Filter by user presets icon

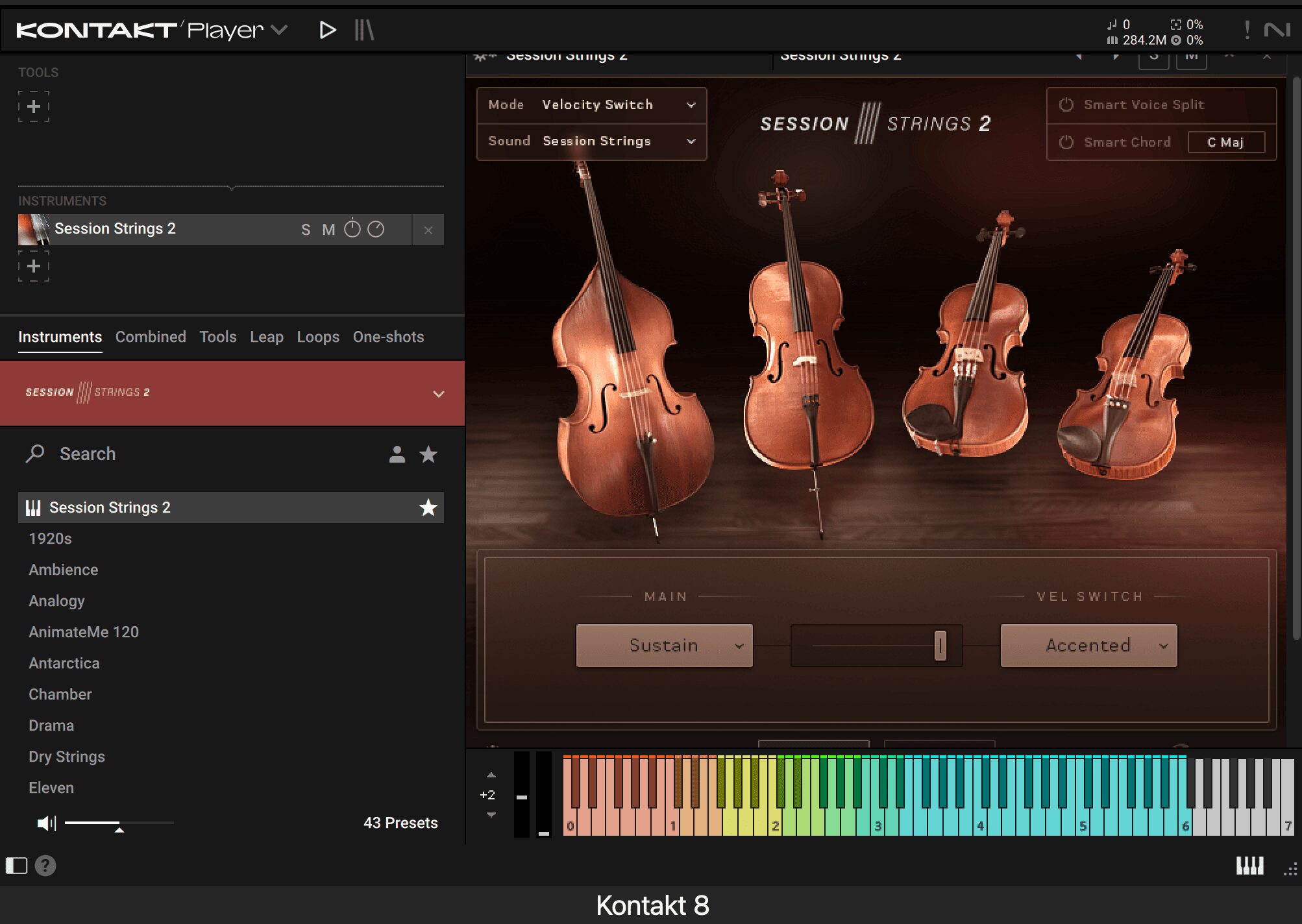click(397, 454)
